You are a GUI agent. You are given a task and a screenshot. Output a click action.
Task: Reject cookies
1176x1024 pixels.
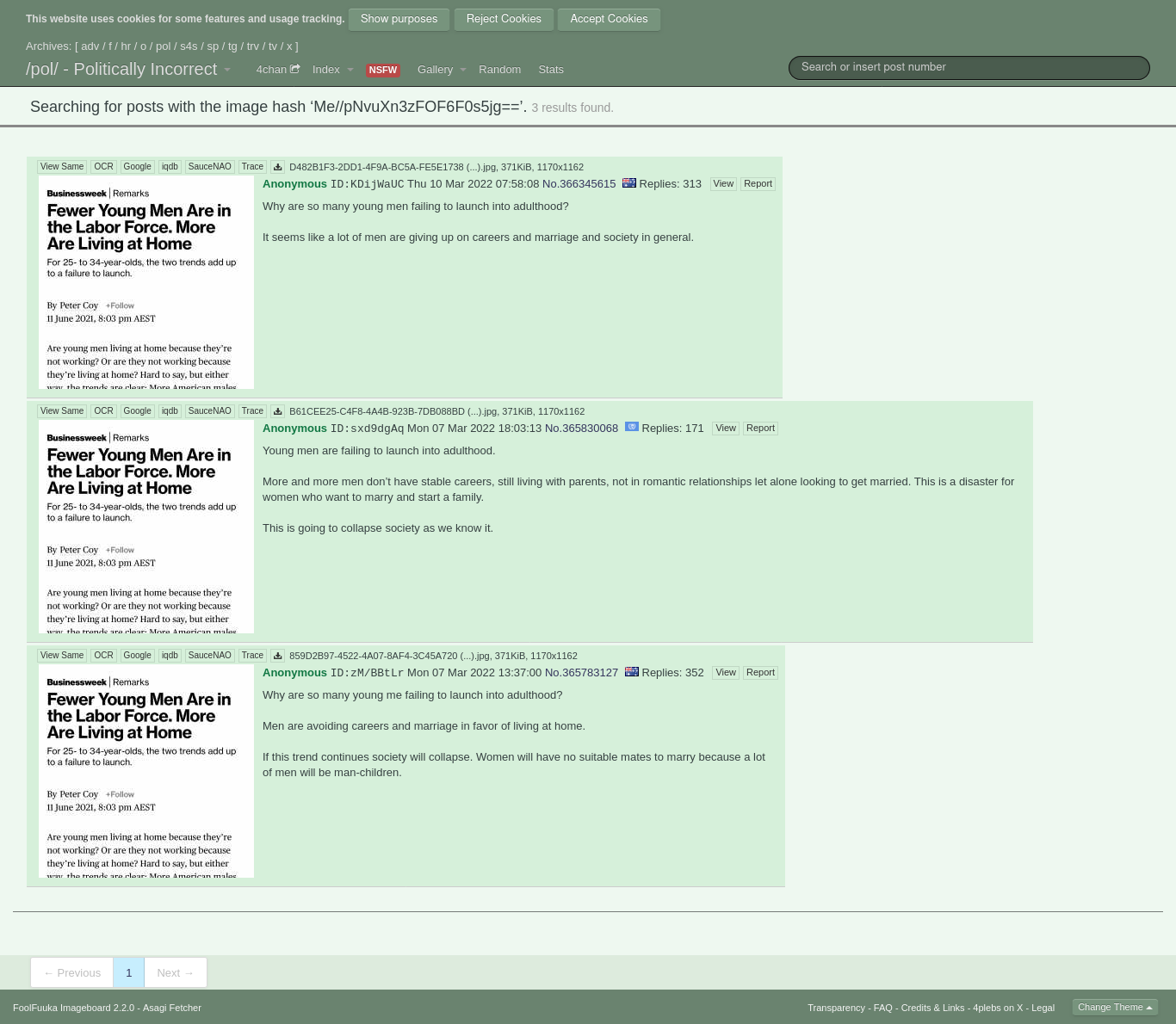coord(504,19)
